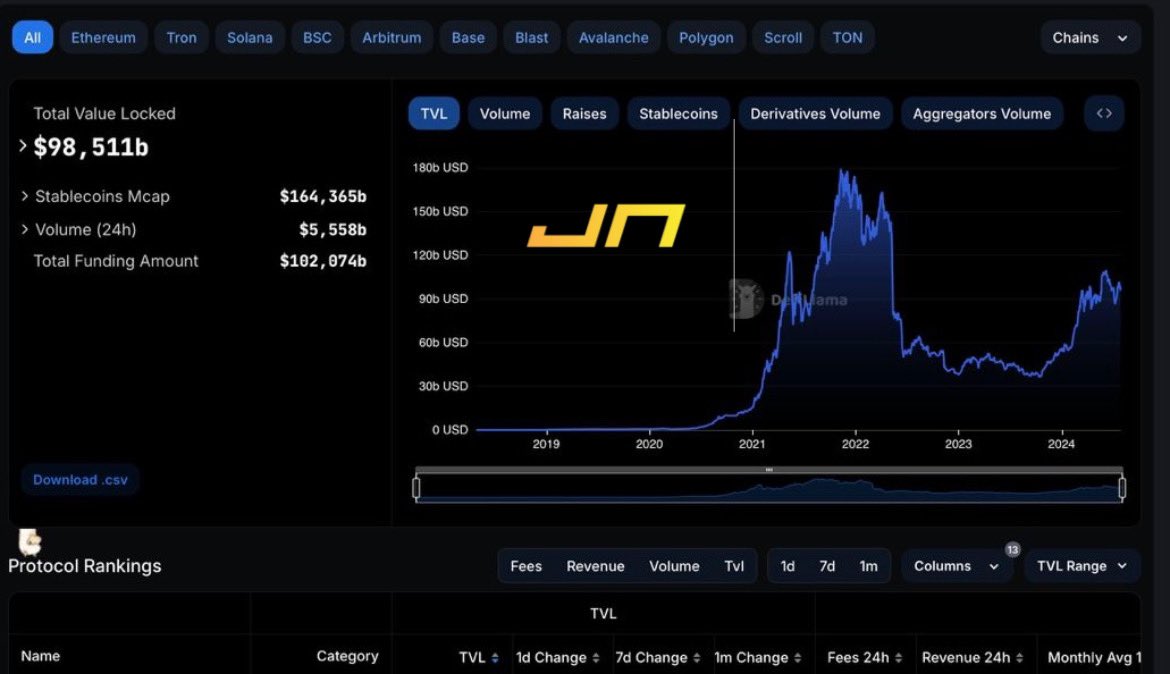Select the 1m change period
1170x674 pixels.
point(868,566)
